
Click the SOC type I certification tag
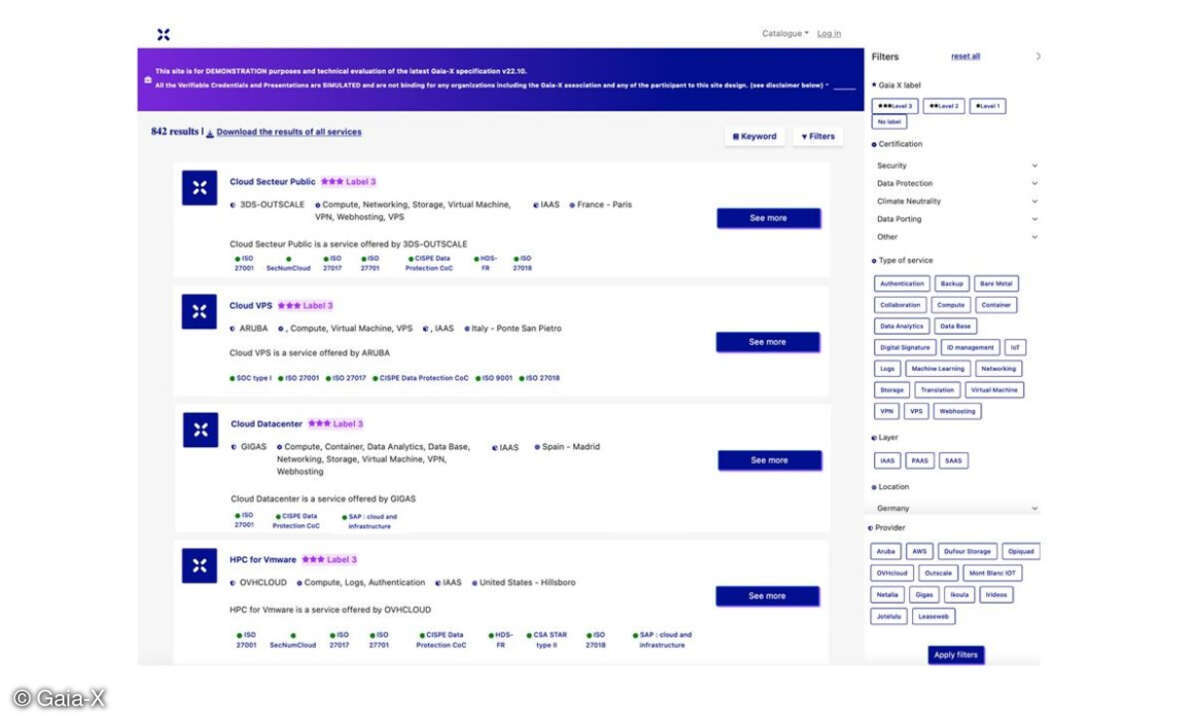pyautogui.click(x=250, y=378)
